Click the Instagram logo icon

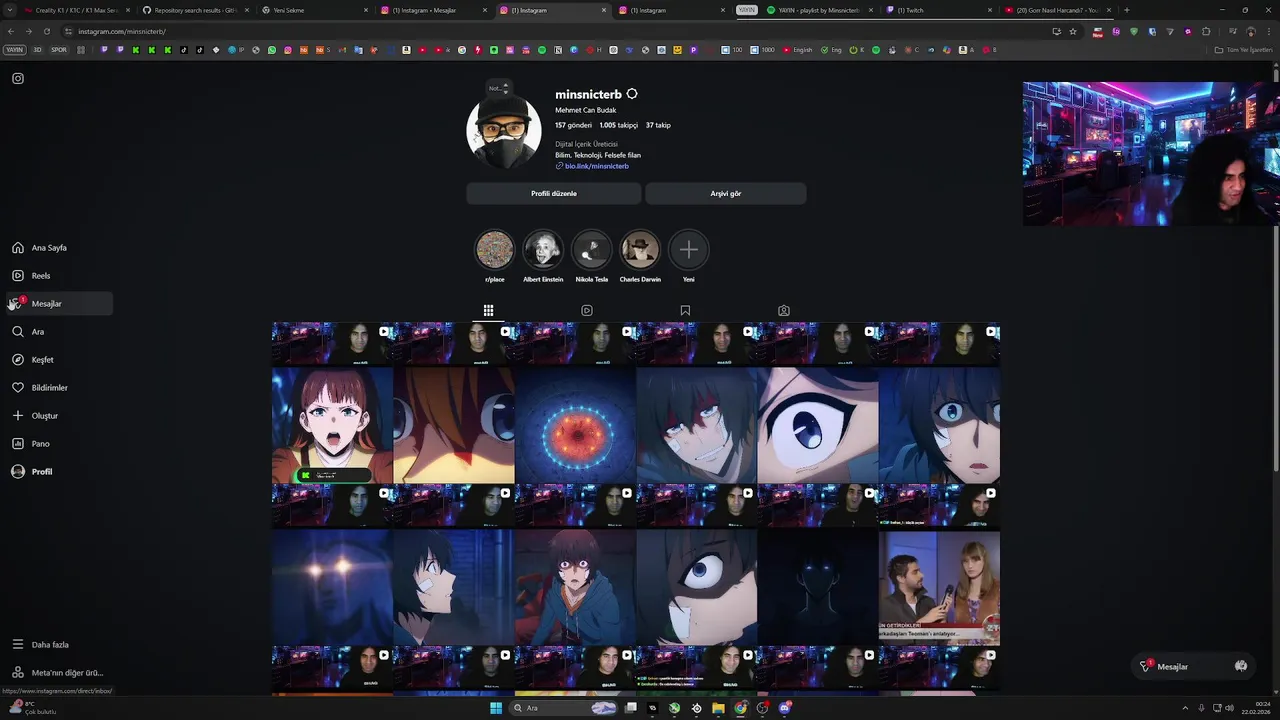(x=18, y=78)
